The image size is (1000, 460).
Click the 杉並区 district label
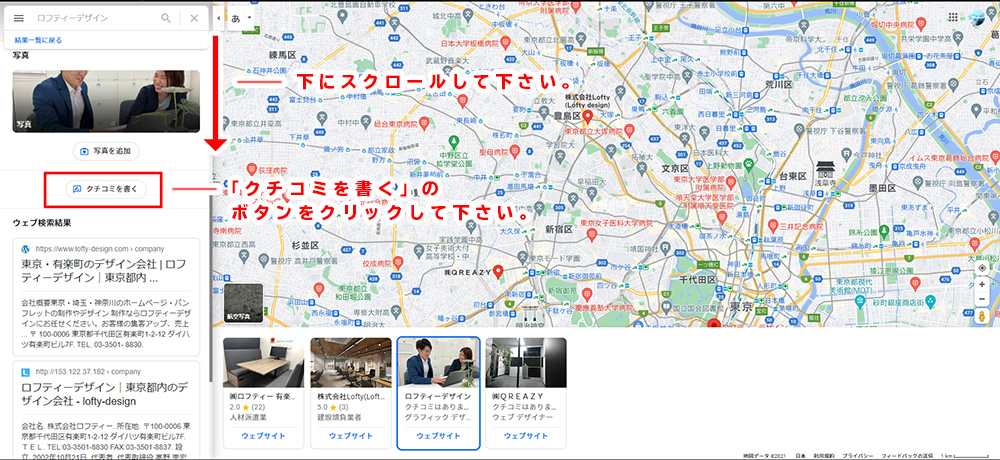[304, 244]
